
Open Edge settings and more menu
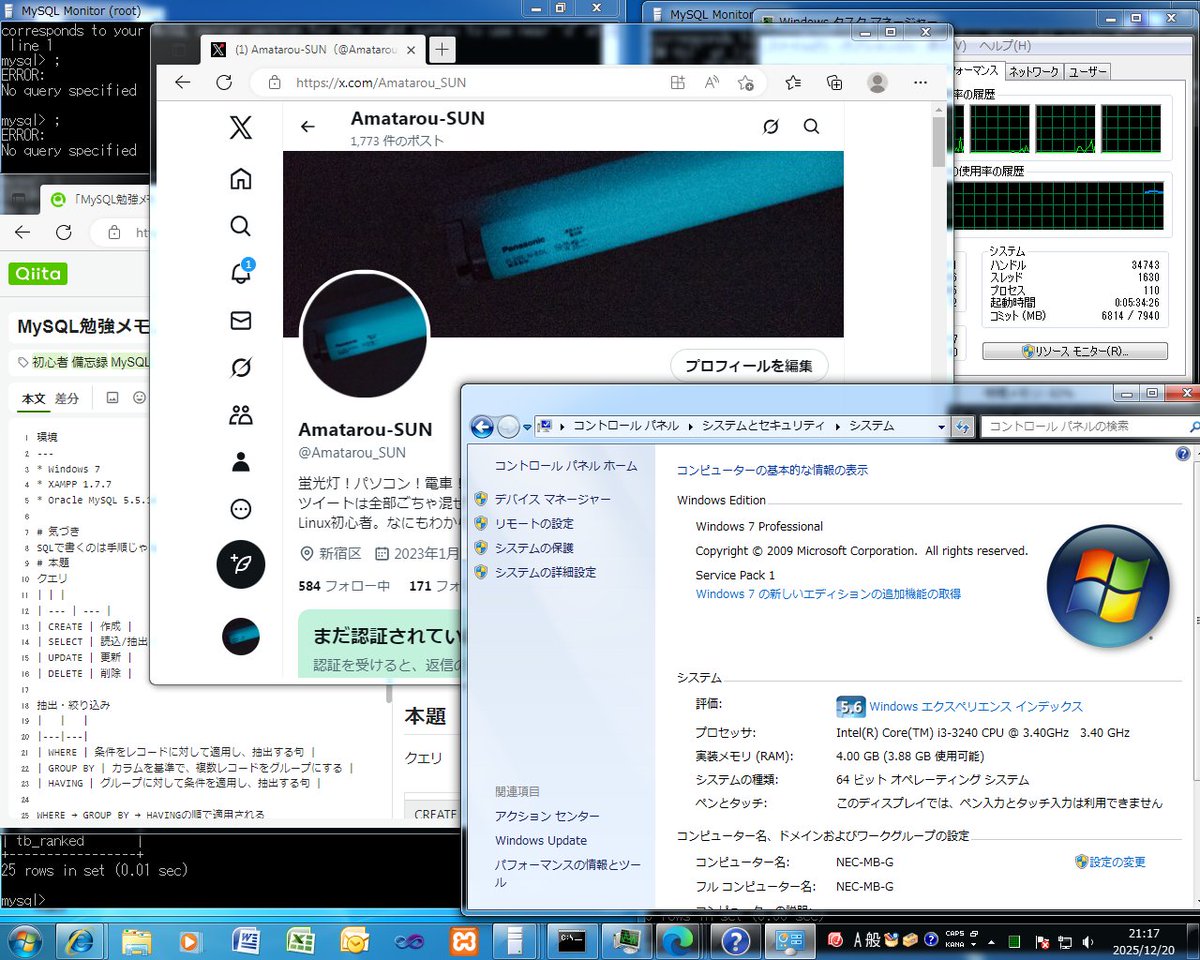tap(920, 83)
